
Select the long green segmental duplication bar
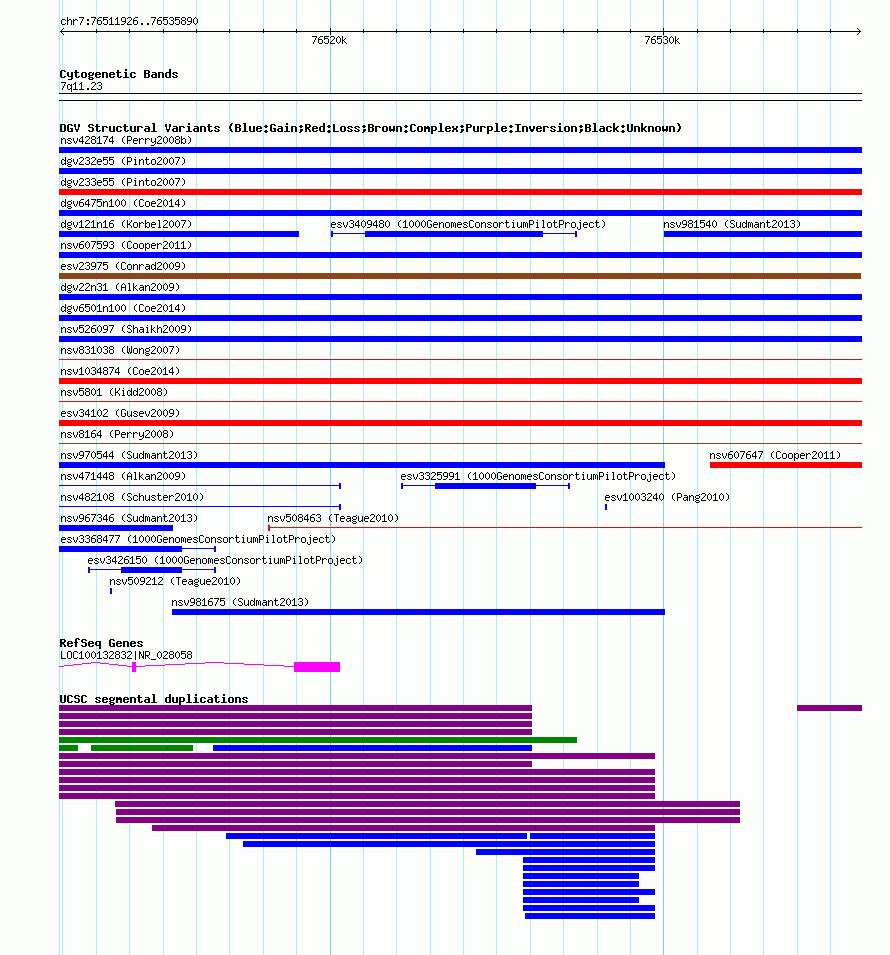(318, 740)
